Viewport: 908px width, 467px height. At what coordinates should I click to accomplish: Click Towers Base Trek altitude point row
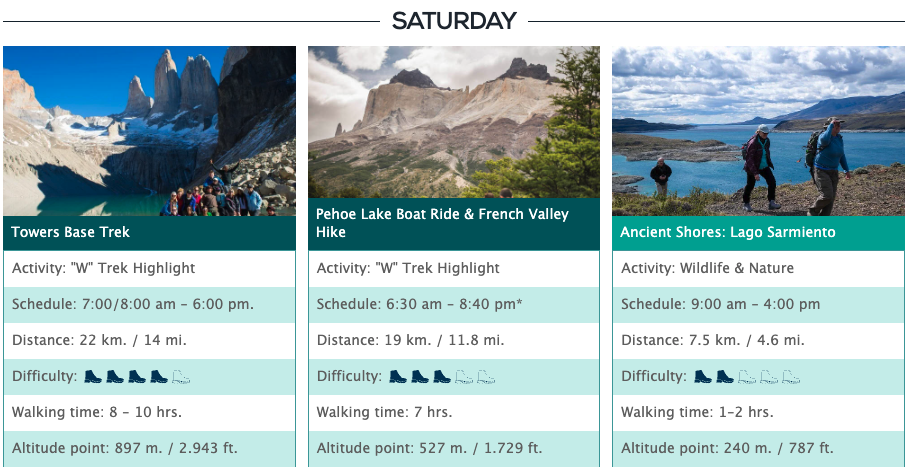pos(149,448)
